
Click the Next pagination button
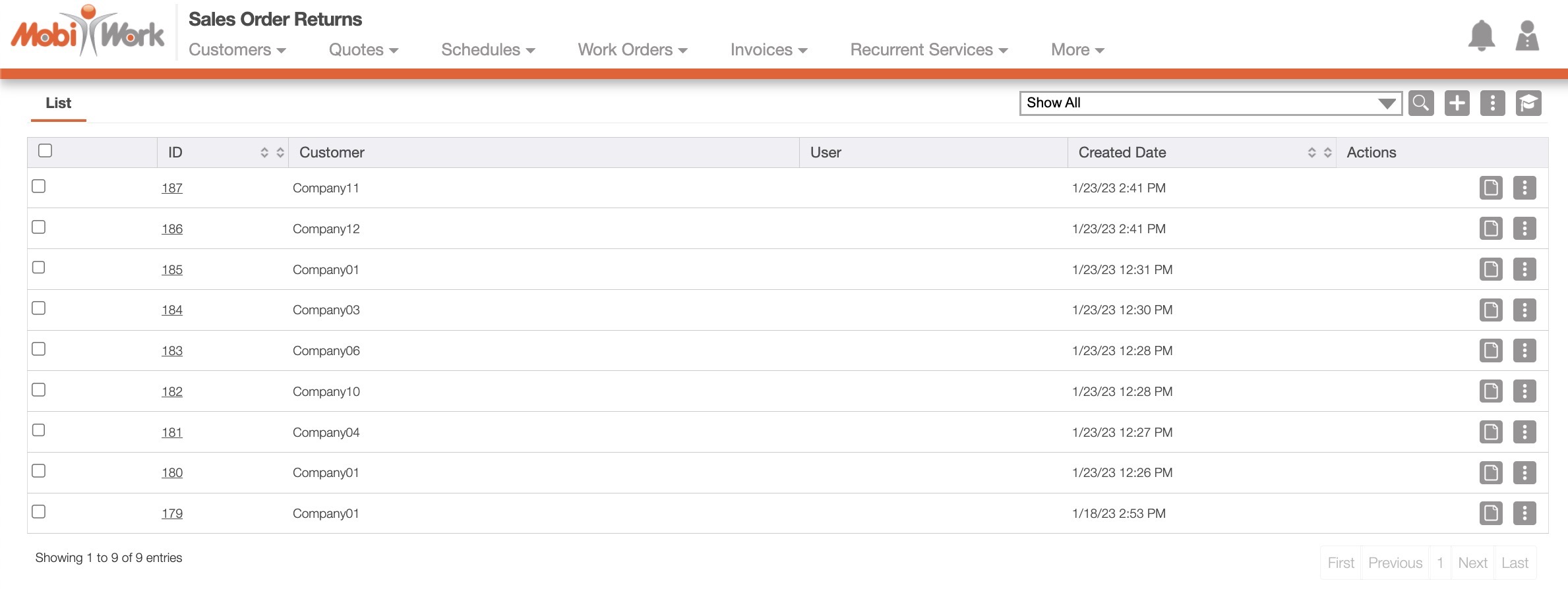coord(1472,563)
